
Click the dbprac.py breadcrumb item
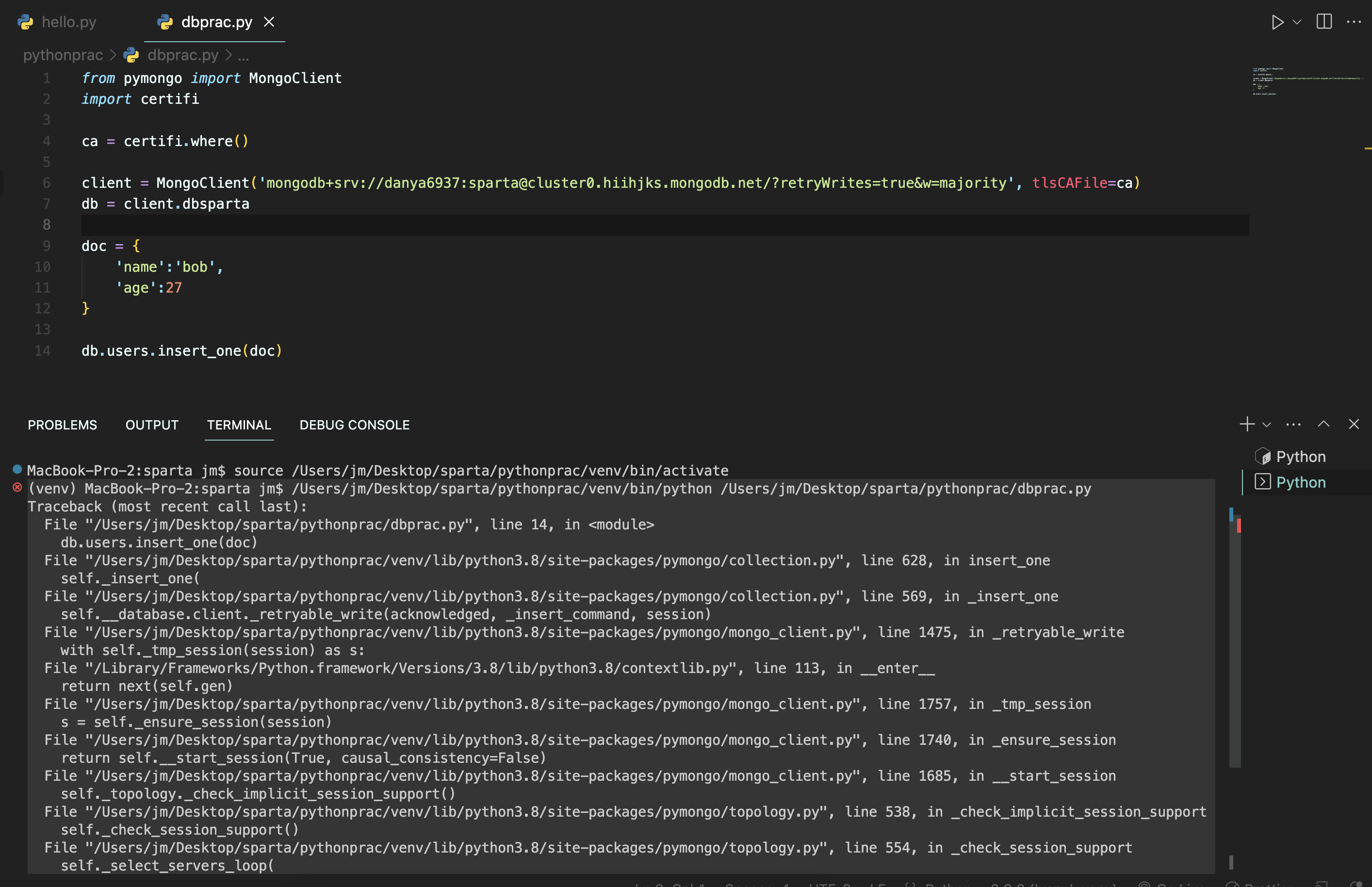point(183,55)
